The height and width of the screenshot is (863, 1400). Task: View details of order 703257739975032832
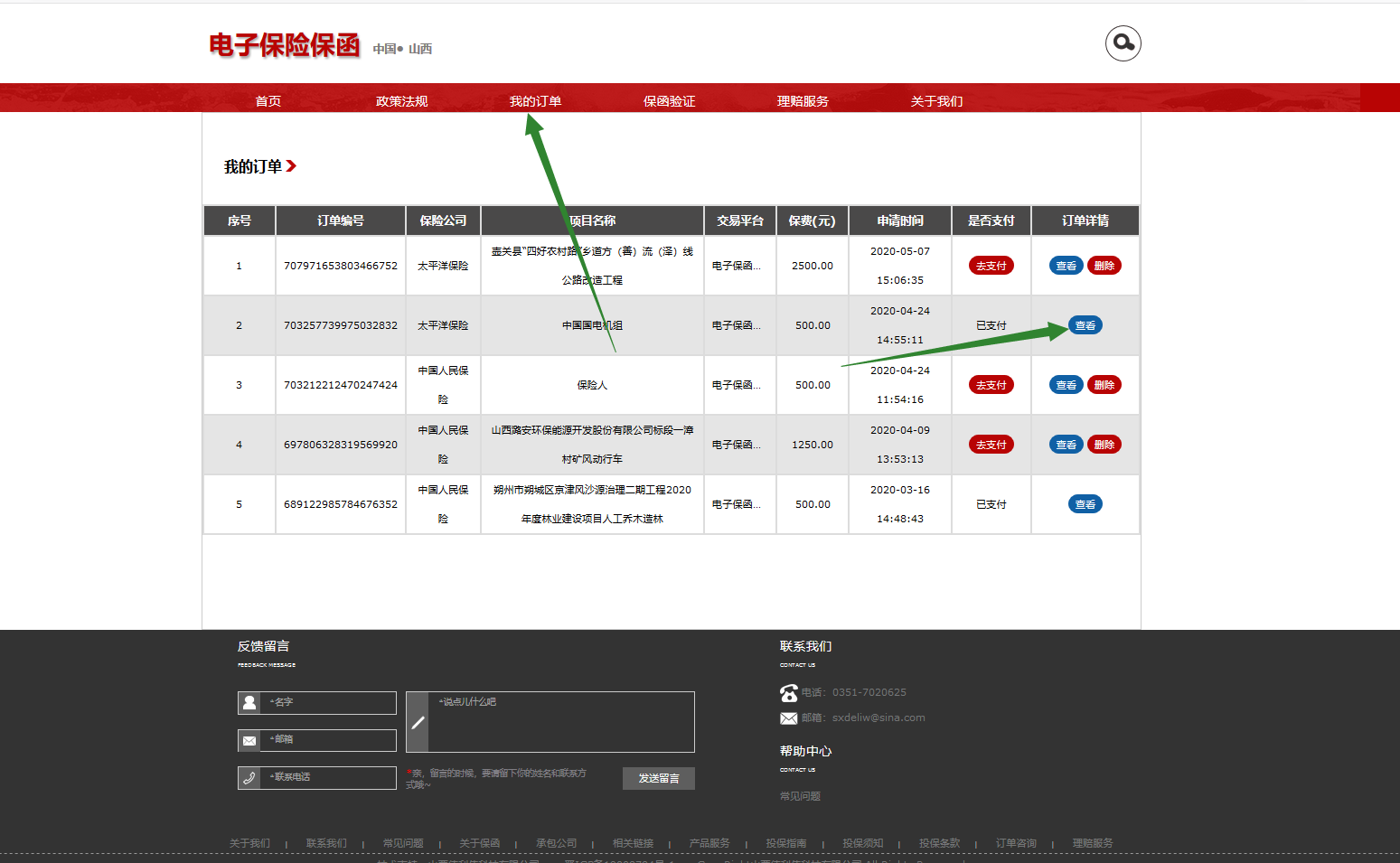[x=1085, y=325]
